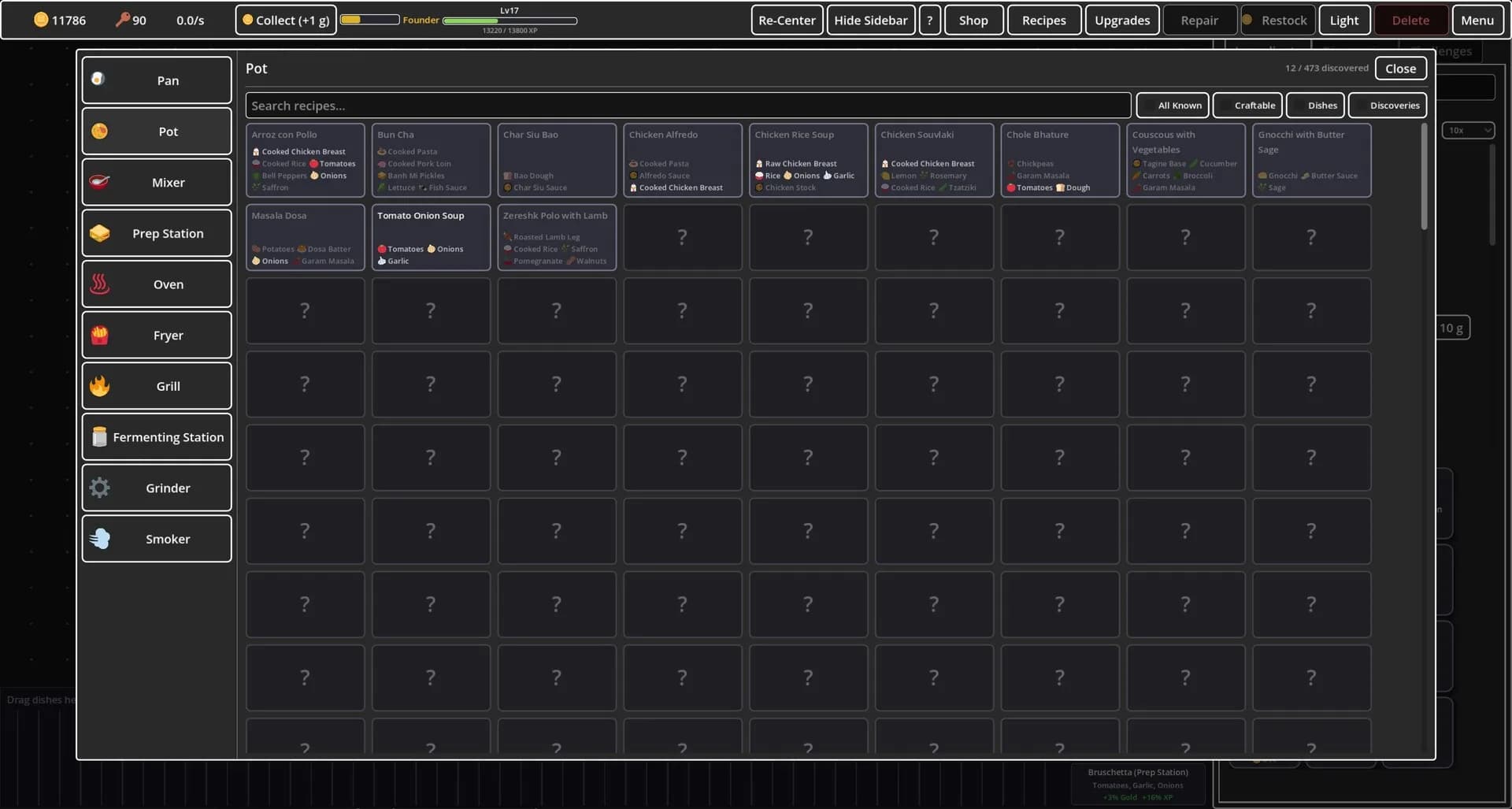Image resolution: width=1512 pixels, height=809 pixels.
Task: Click the recipe list scrollbar
Action: point(1424,177)
